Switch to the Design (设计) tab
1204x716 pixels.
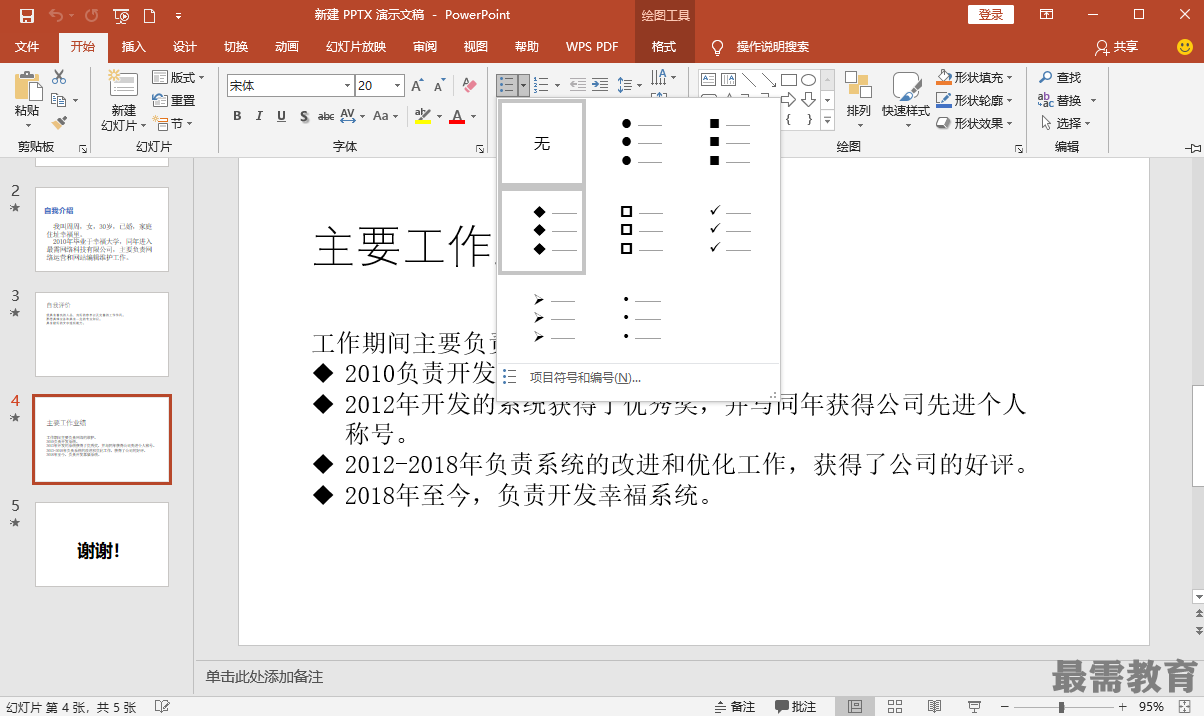[185, 47]
